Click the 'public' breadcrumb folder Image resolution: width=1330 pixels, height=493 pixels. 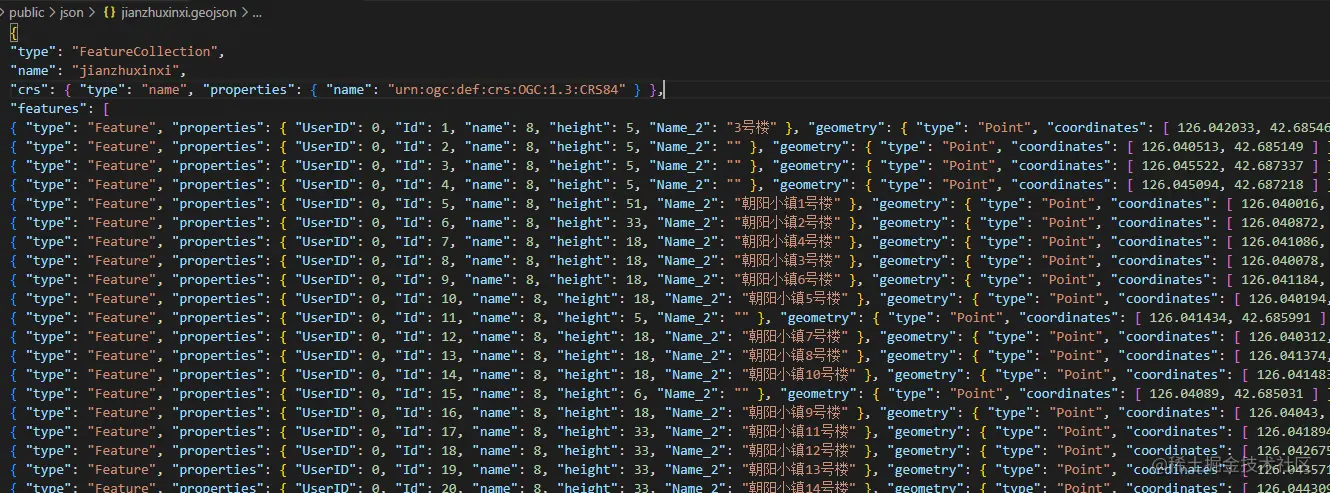click(27, 12)
